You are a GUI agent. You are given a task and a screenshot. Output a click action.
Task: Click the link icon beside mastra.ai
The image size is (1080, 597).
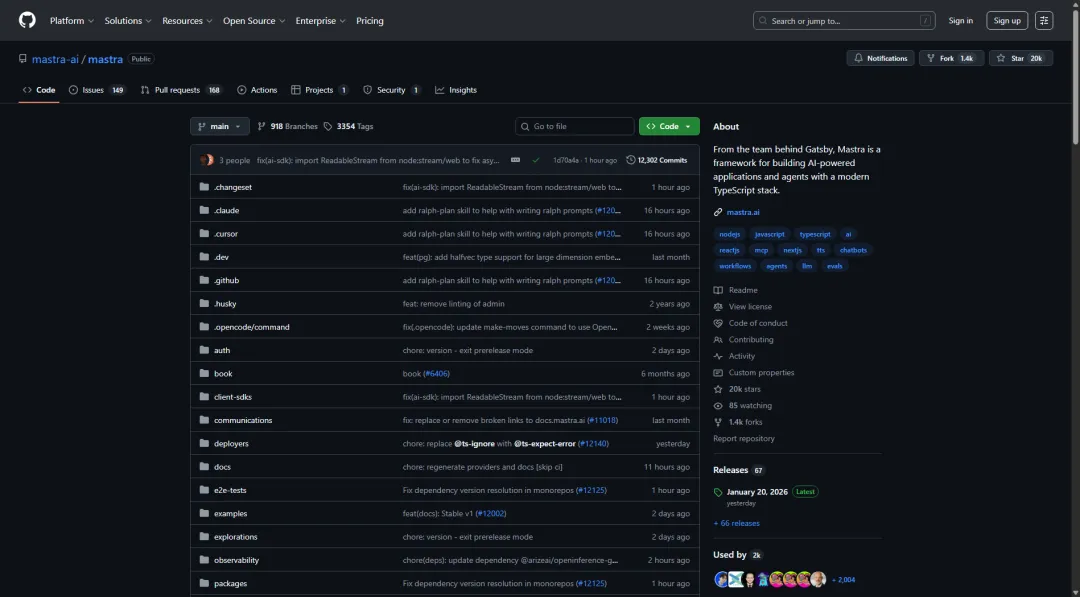coord(718,212)
